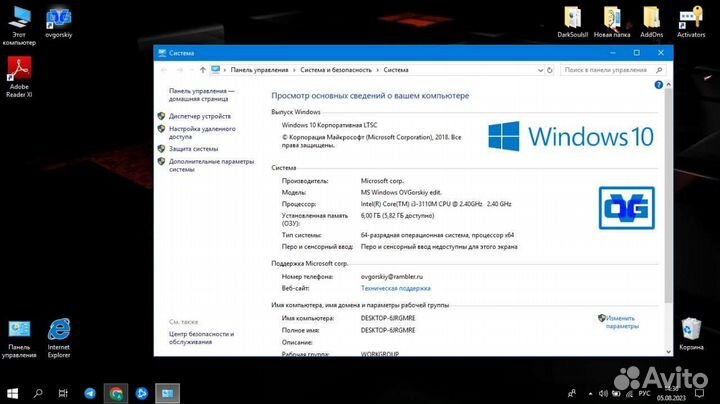The width and height of the screenshot is (720, 404).
Task: Open Защита системы
Action: (193, 149)
